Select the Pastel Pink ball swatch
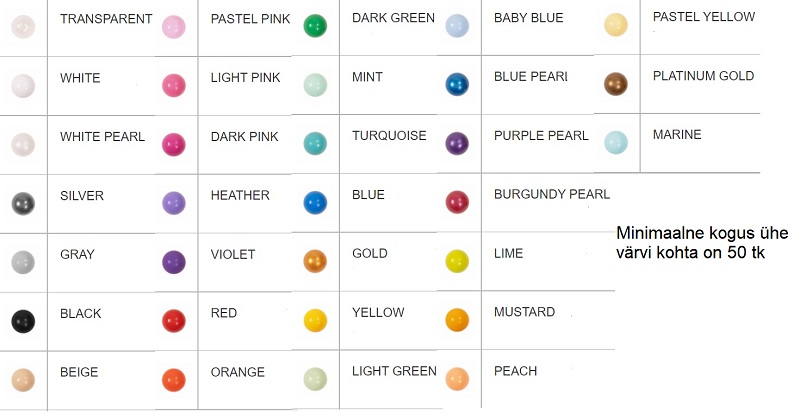The image size is (800, 414). coord(174,27)
